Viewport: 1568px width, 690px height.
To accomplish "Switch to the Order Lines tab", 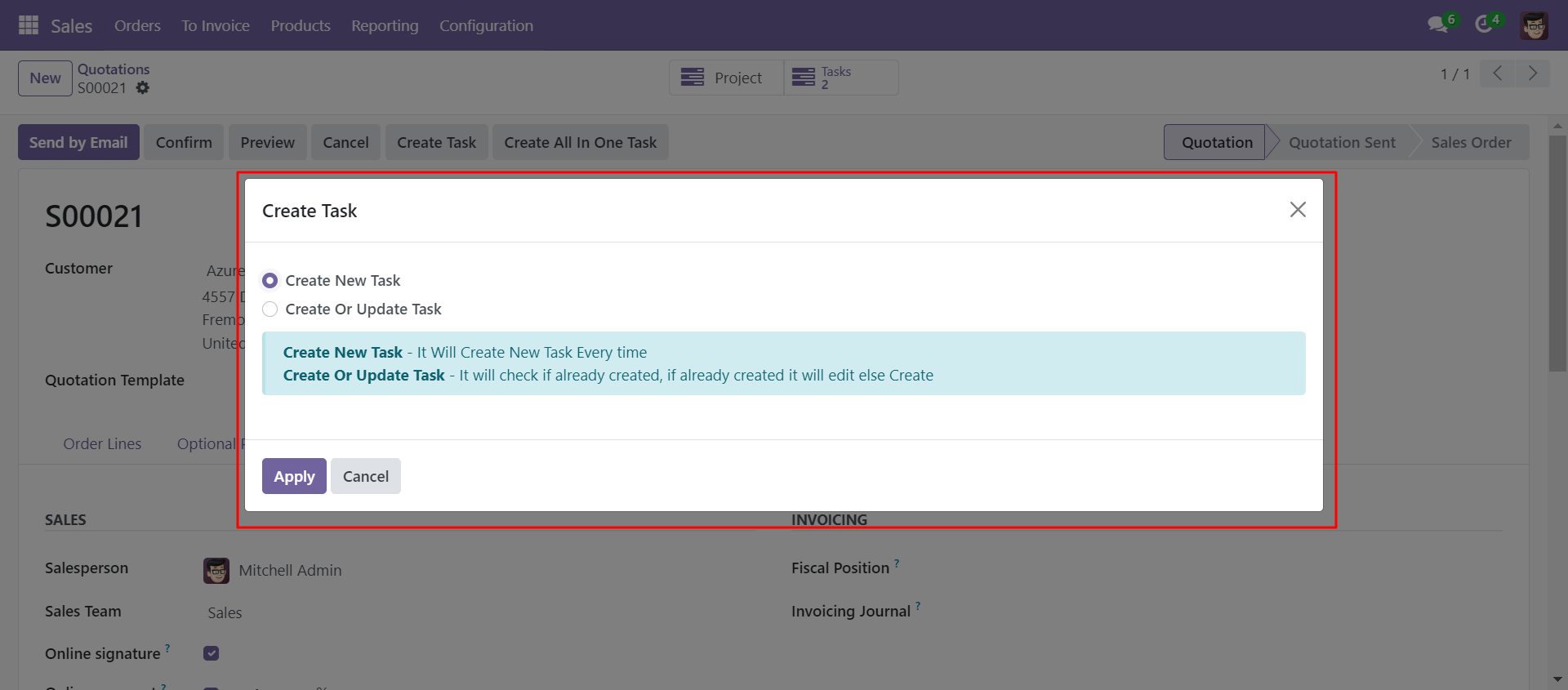I will click(102, 443).
